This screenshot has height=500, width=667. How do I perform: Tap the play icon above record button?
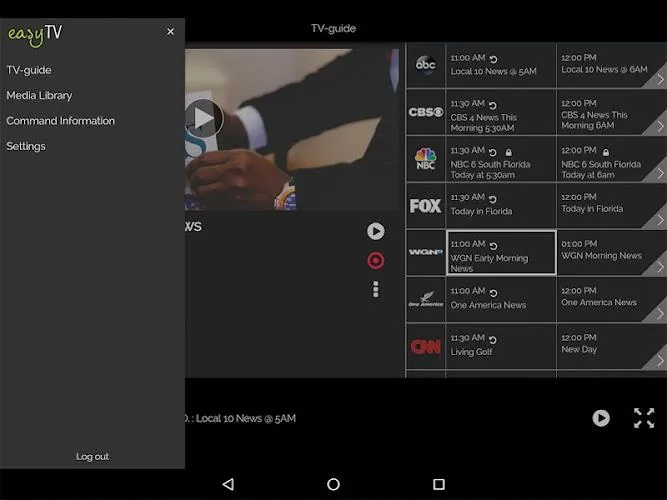pos(376,231)
